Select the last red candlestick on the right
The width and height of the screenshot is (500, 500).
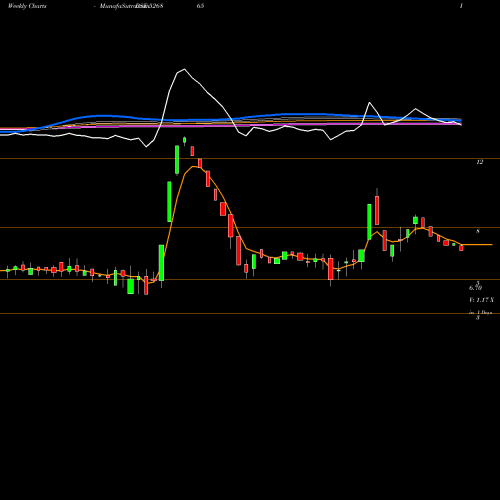point(461,247)
